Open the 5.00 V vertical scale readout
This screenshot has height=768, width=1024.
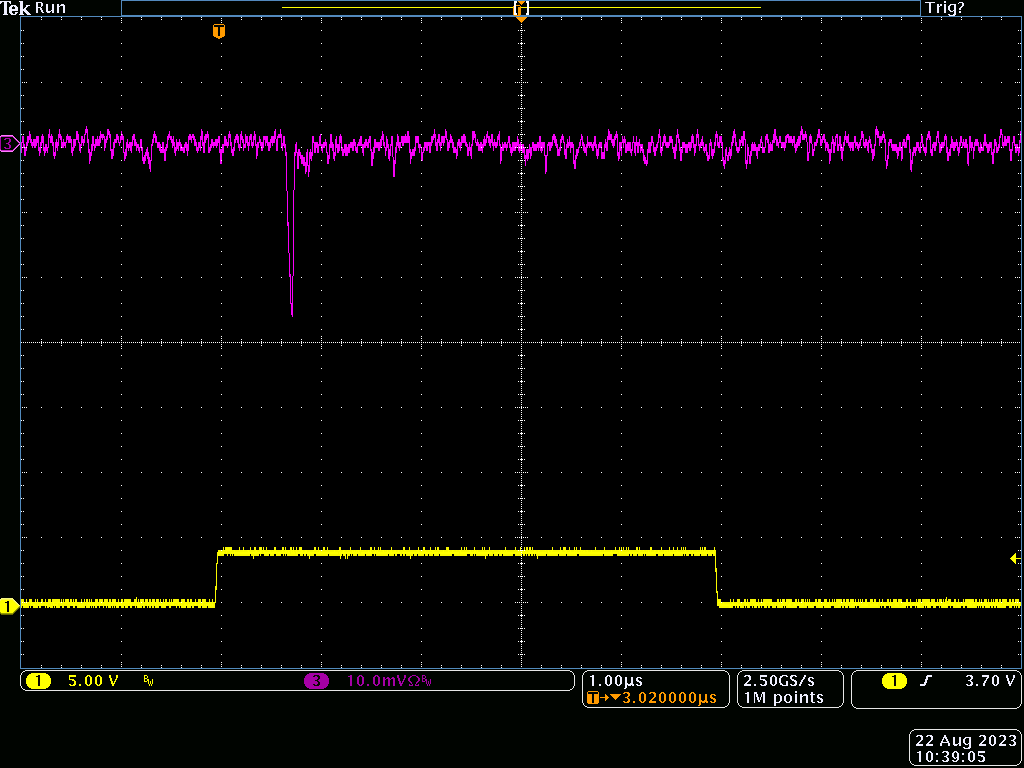coord(92,681)
